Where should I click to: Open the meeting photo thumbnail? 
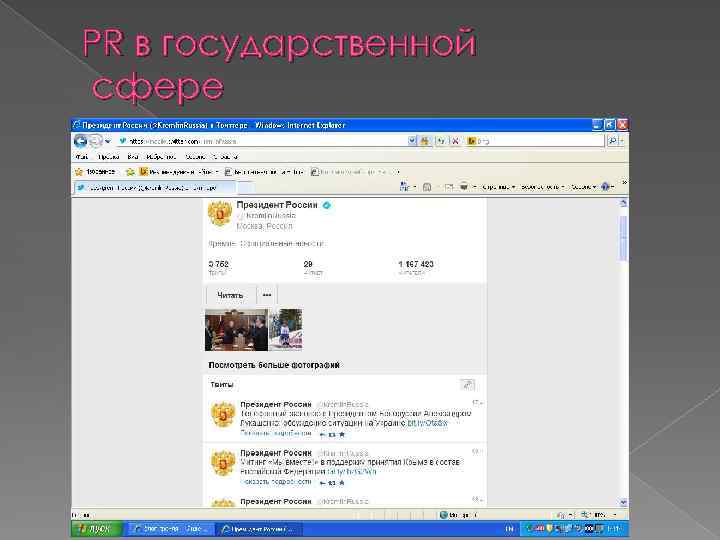coord(236,330)
